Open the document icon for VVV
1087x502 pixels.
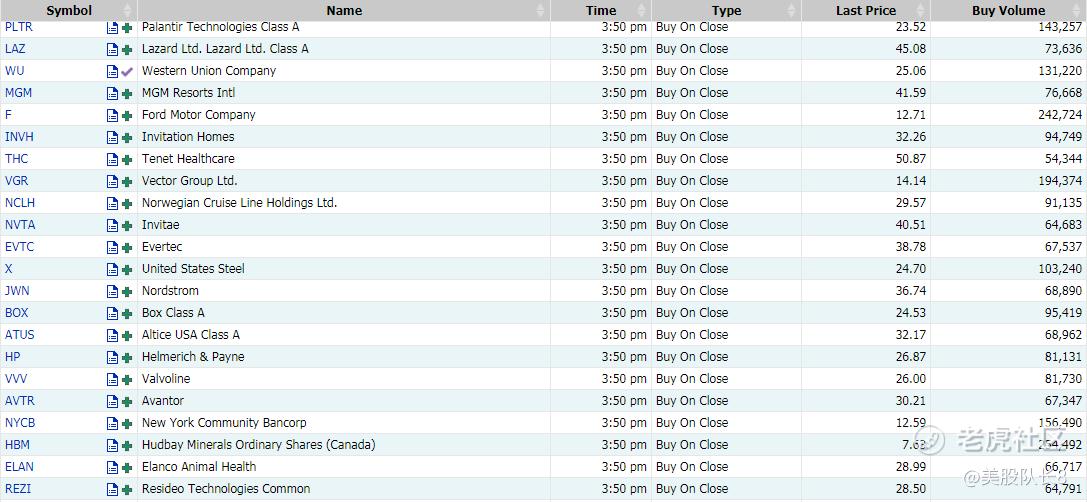click(112, 380)
